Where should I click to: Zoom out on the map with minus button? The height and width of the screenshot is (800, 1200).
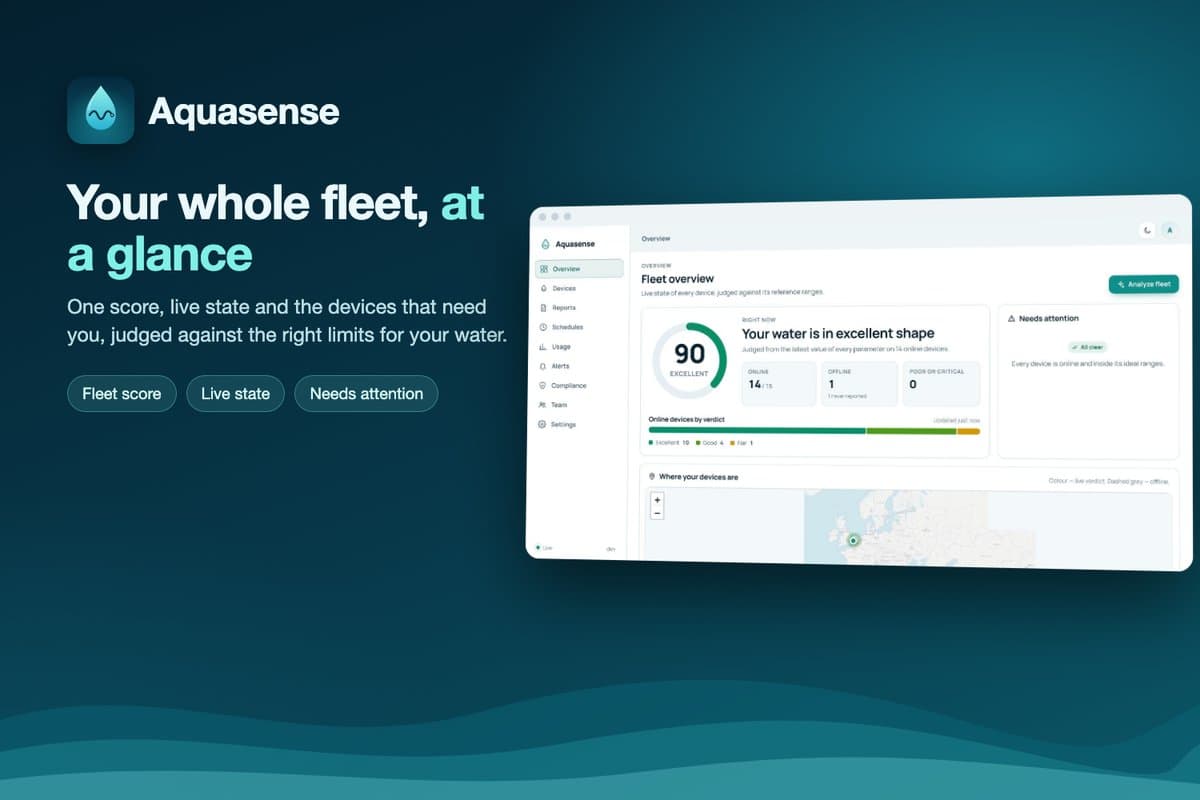657,513
